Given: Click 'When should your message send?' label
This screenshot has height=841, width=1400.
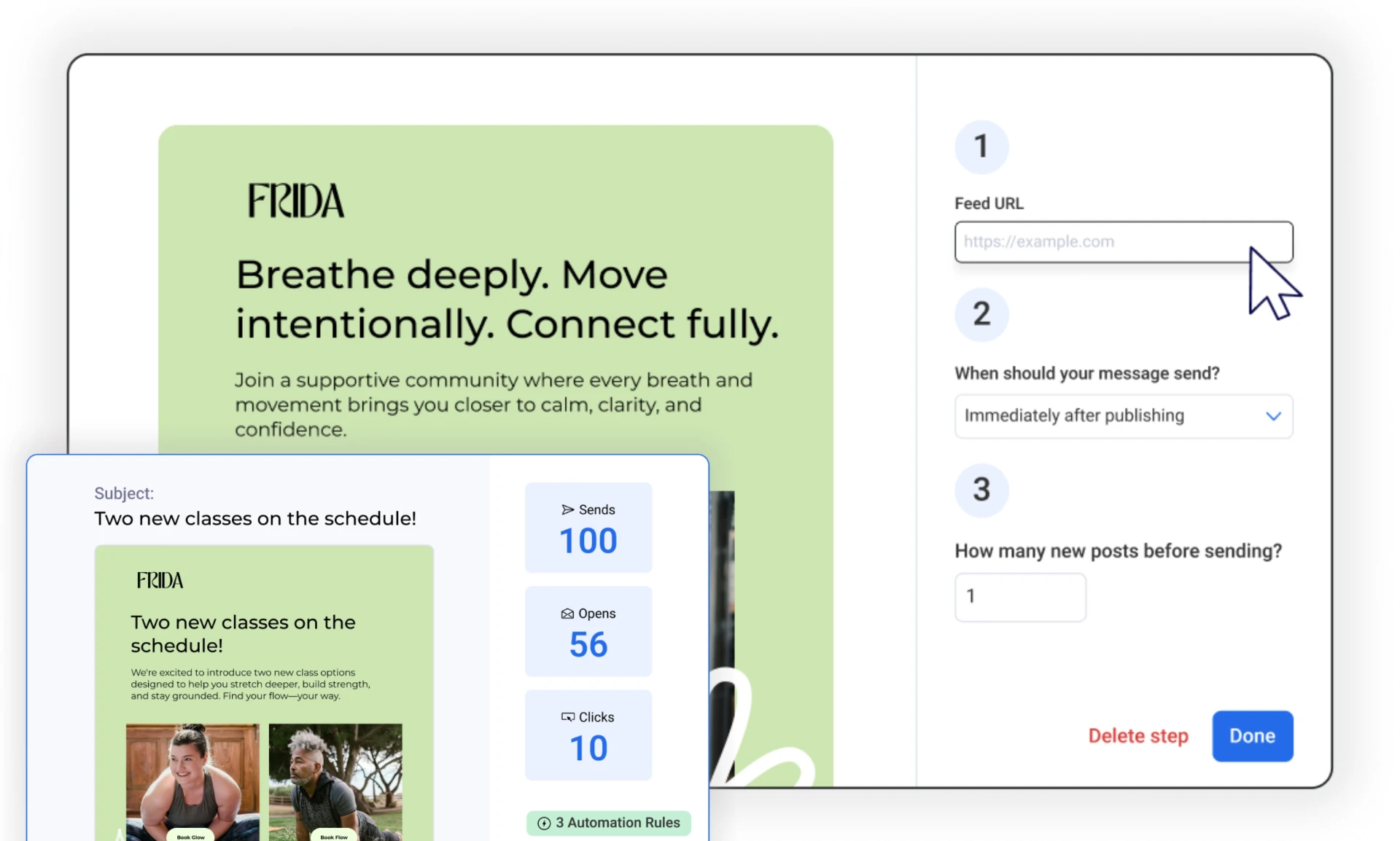Looking at the screenshot, I should (x=1086, y=373).
